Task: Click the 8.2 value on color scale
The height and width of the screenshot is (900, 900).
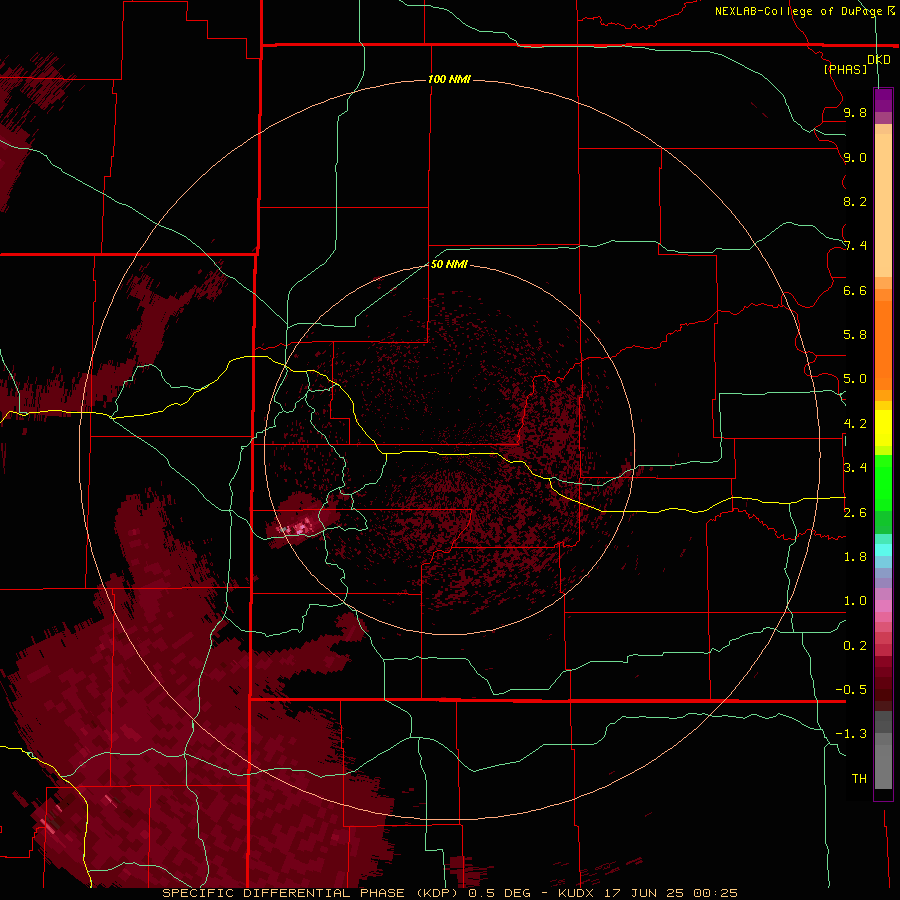Action: click(855, 201)
